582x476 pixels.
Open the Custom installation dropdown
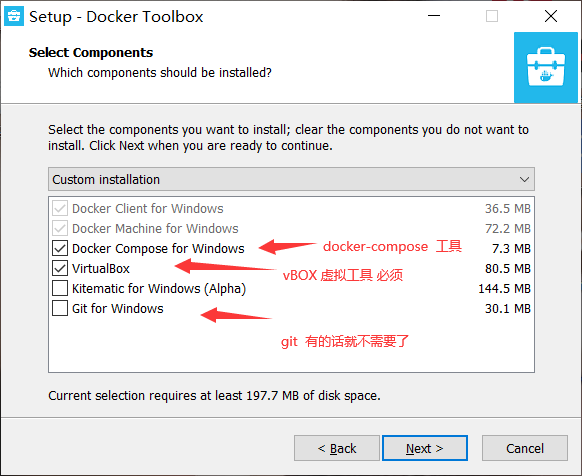[291, 179]
